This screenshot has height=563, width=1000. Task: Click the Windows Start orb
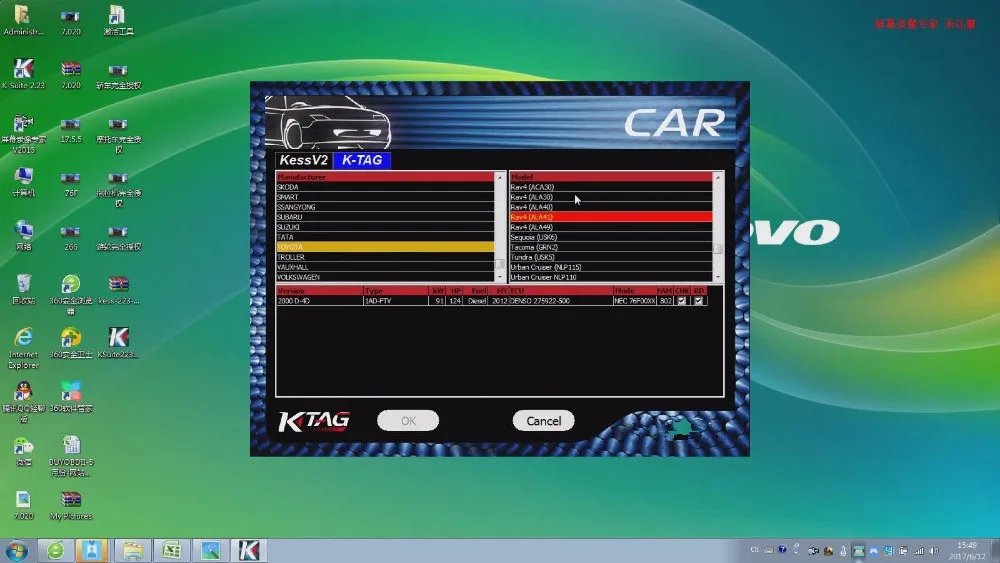coord(16,551)
